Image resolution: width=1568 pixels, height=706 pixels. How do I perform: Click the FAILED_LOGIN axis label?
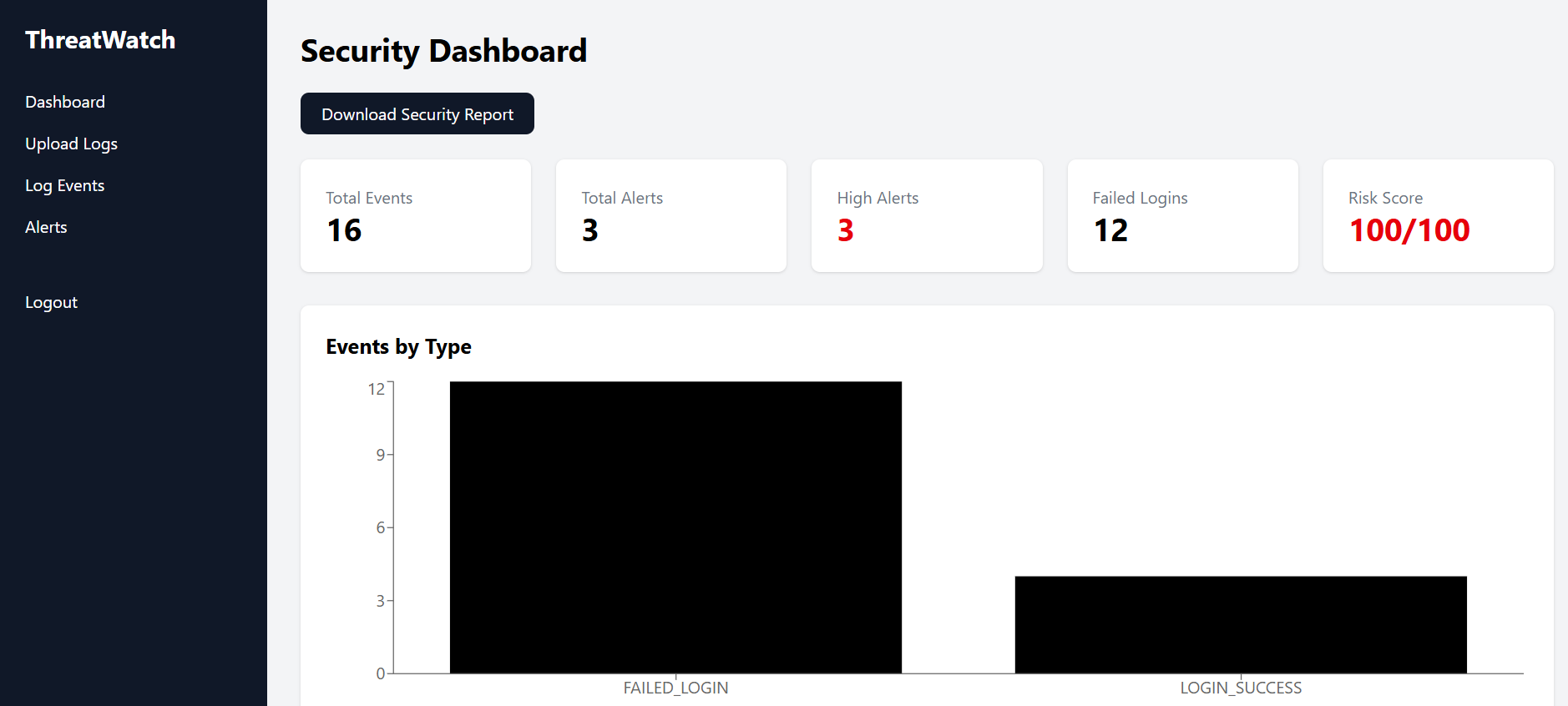pos(675,688)
